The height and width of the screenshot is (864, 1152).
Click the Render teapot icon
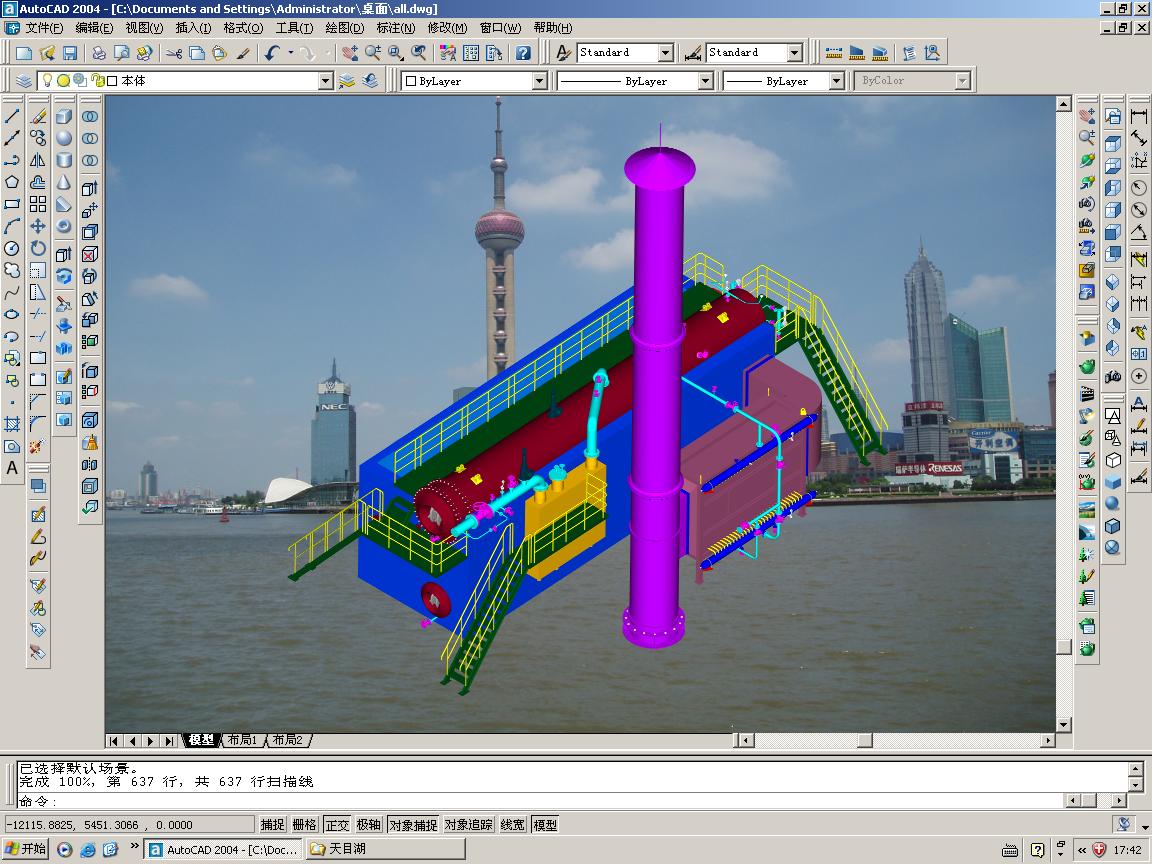coord(1087,366)
